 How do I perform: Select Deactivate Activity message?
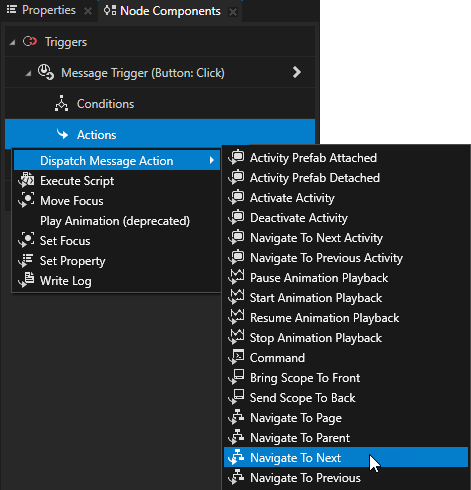coord(346,218)
